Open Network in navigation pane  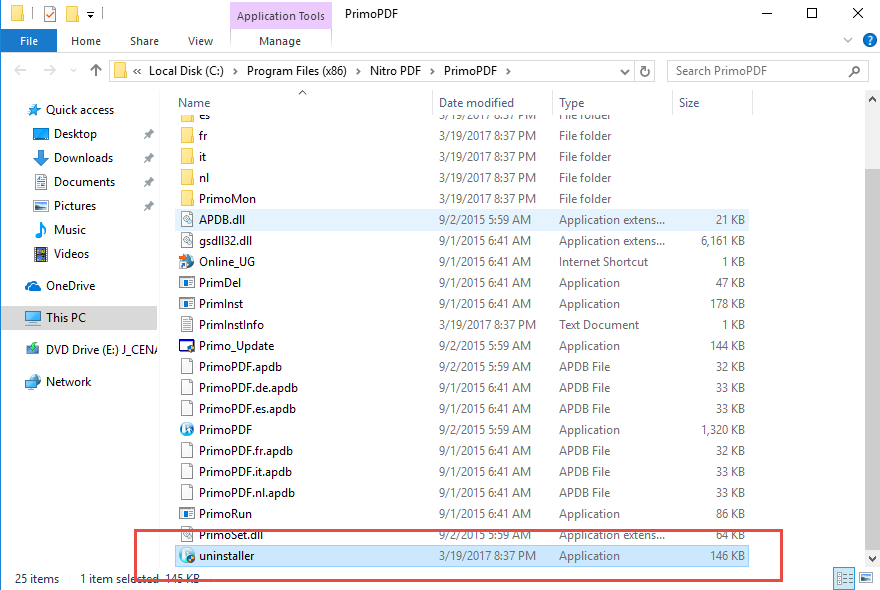(68, 382)
